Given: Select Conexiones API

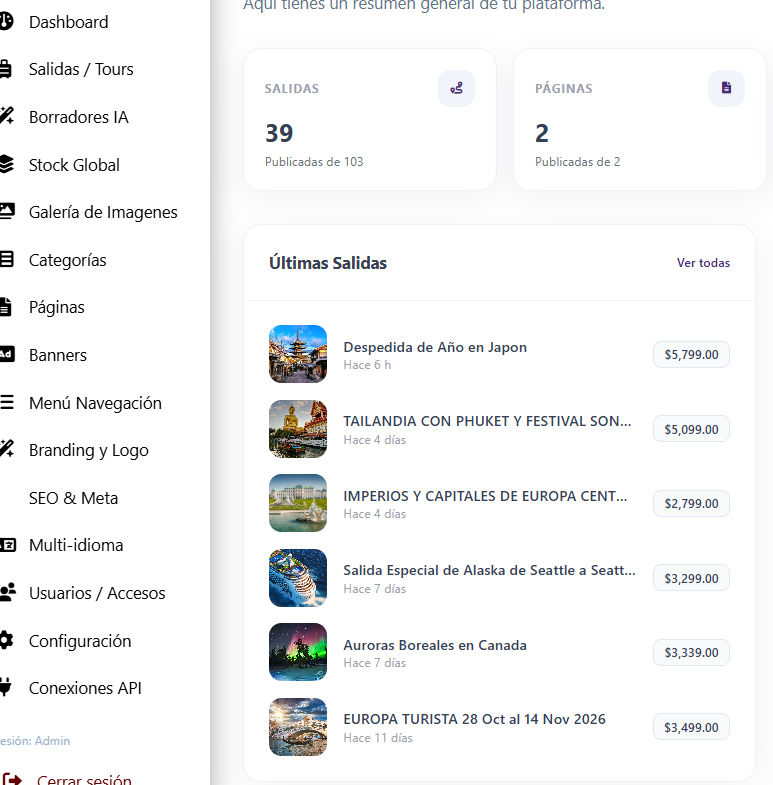Looking at the screenshot, I should point(85,688).
